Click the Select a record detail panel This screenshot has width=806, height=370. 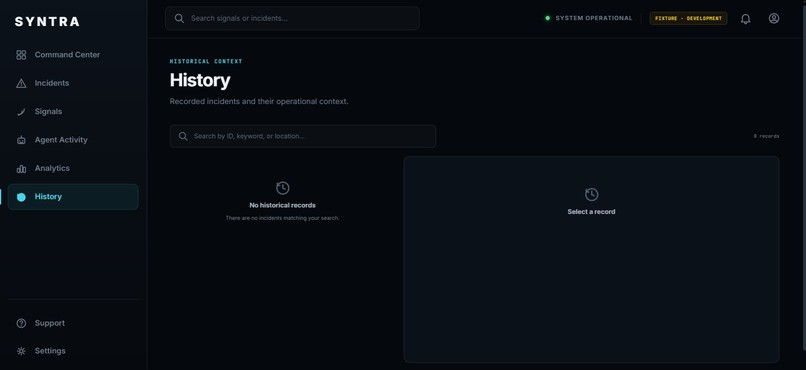[x=591, y=260]
